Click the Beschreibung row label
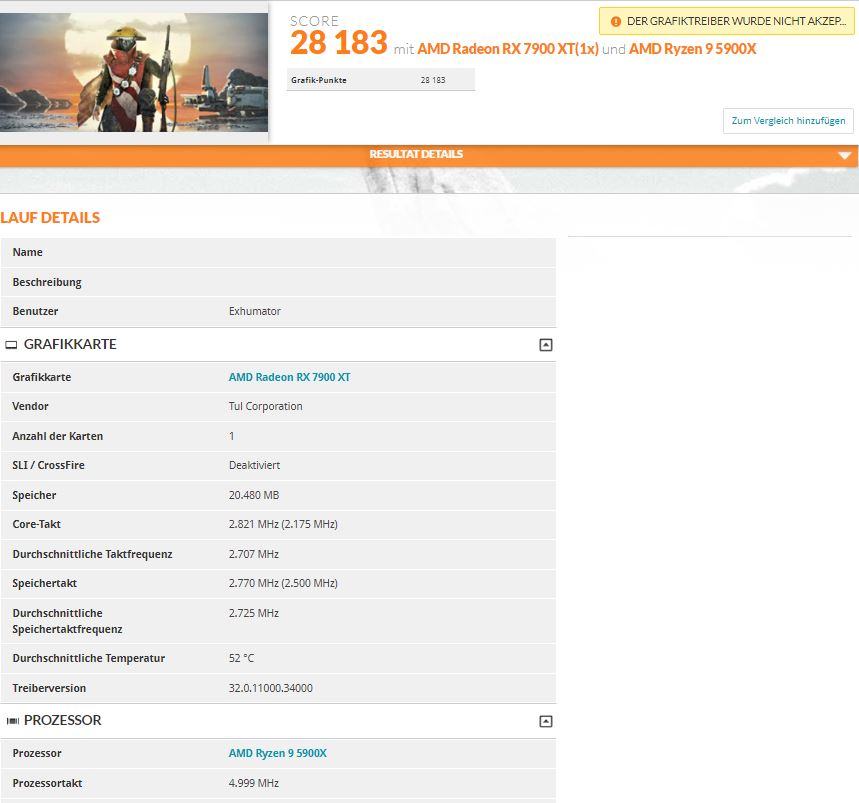This screenshot has width=859, height=803. 47,282
